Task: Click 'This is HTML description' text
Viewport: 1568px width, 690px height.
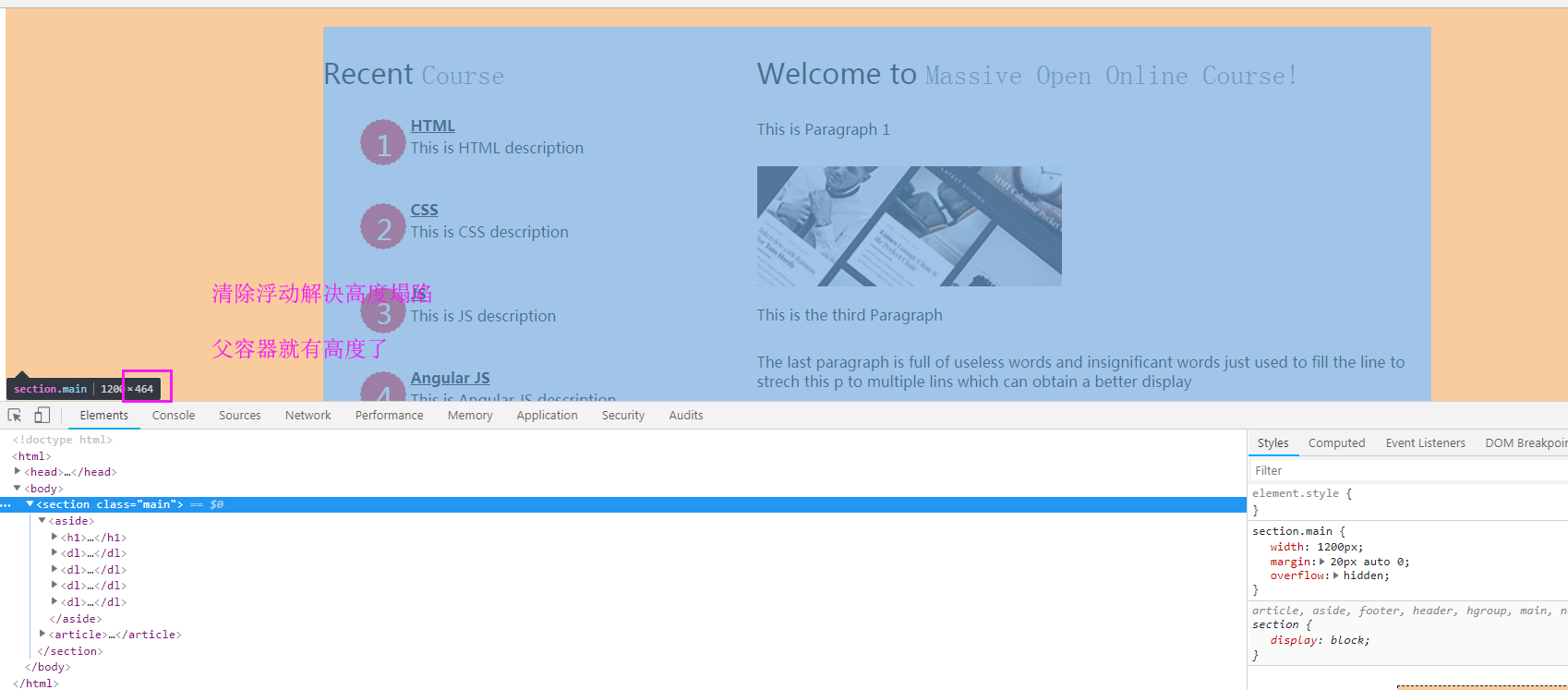Action: 497,149
